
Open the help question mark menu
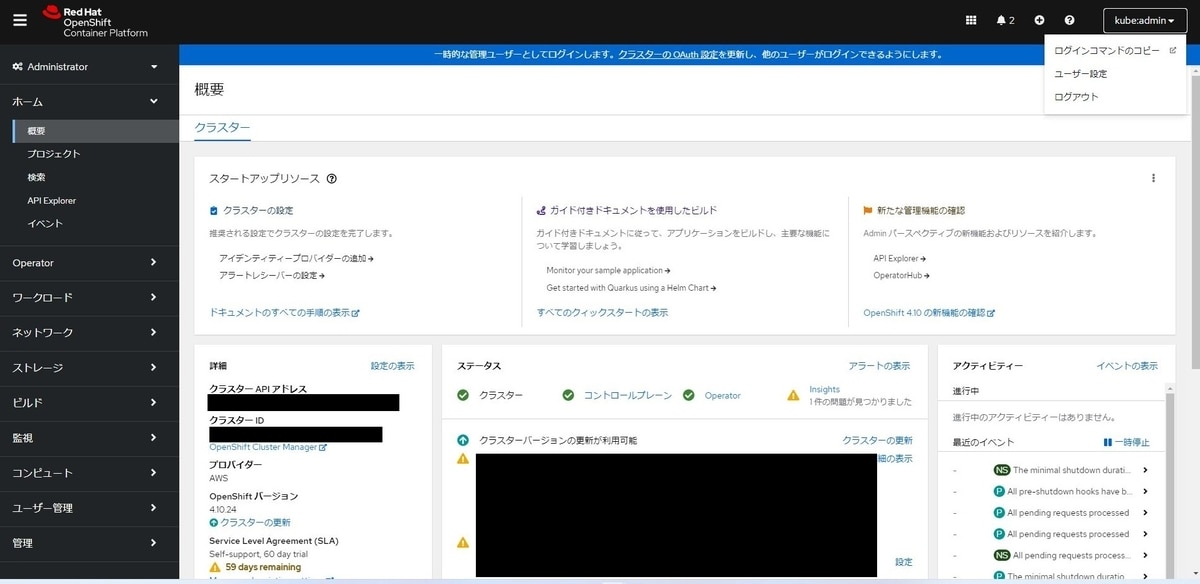coord(1069,20)
